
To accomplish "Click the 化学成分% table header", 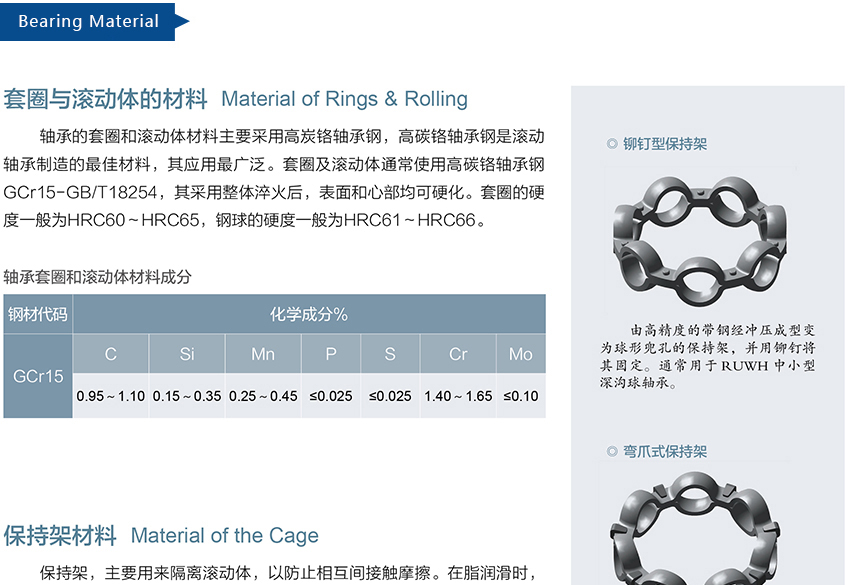I will [309, 314].
